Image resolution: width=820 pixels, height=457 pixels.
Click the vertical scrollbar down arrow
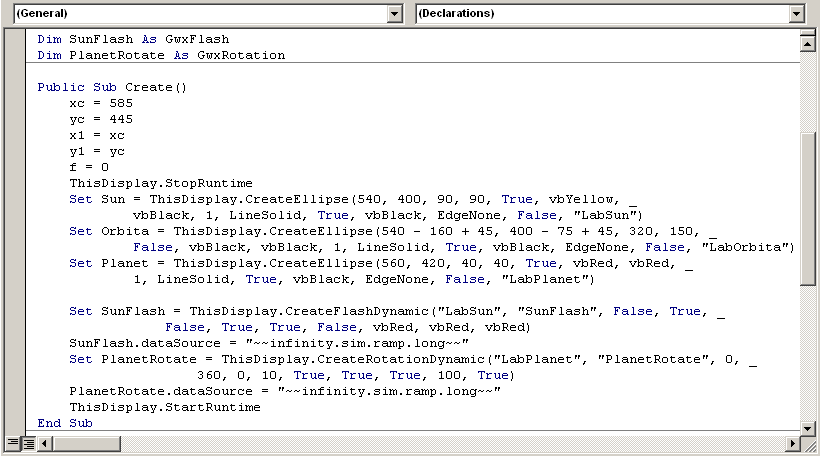tap(807, 429)
